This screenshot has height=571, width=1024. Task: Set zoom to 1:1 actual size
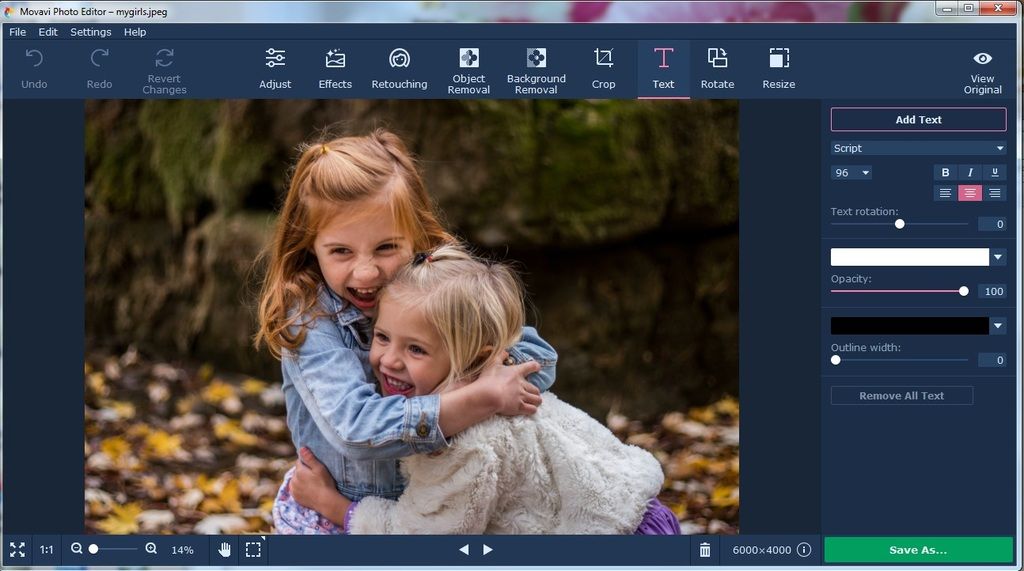[x=46, y=550]
